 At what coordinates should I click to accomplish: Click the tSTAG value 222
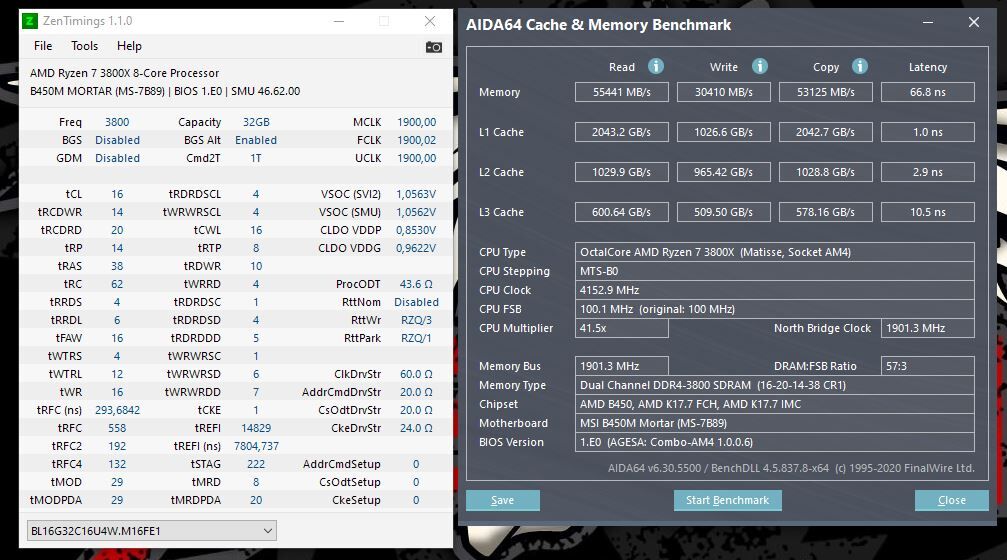click(x=256, y=464)
